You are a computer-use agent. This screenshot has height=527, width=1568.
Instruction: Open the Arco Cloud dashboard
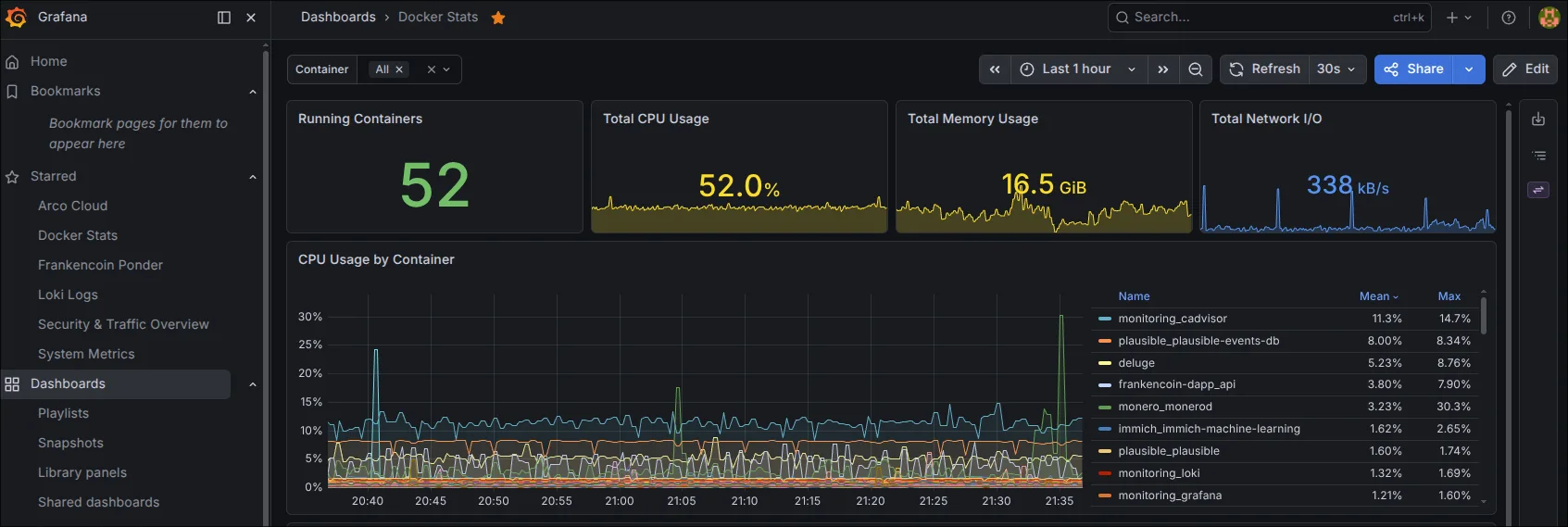[x=73, y=206]
